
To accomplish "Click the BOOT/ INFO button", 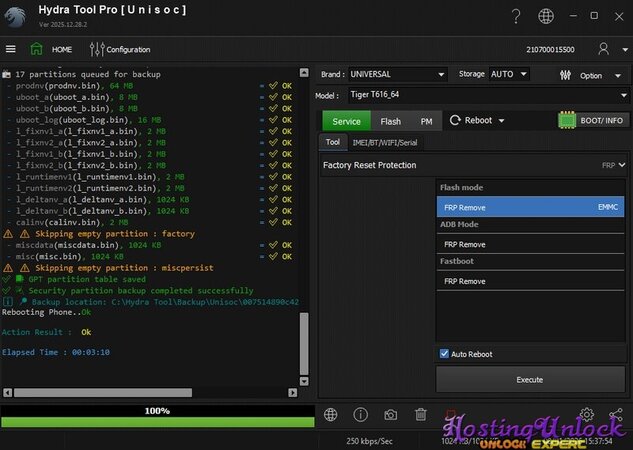I will [593, 121].
